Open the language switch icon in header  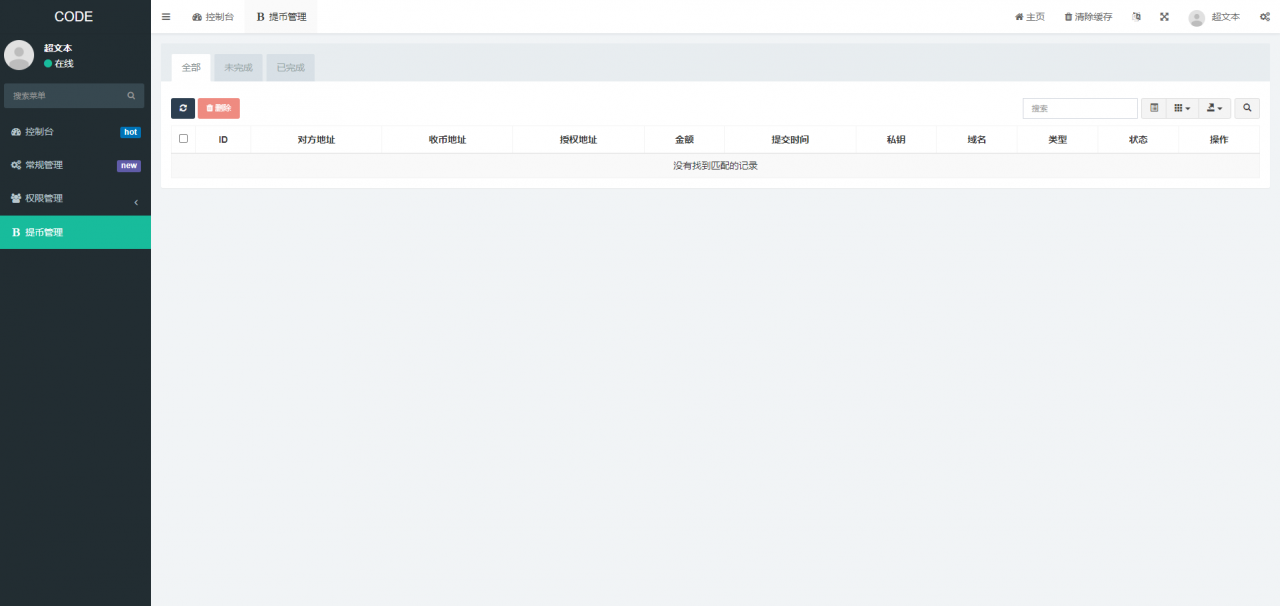tap(1136, 17)
